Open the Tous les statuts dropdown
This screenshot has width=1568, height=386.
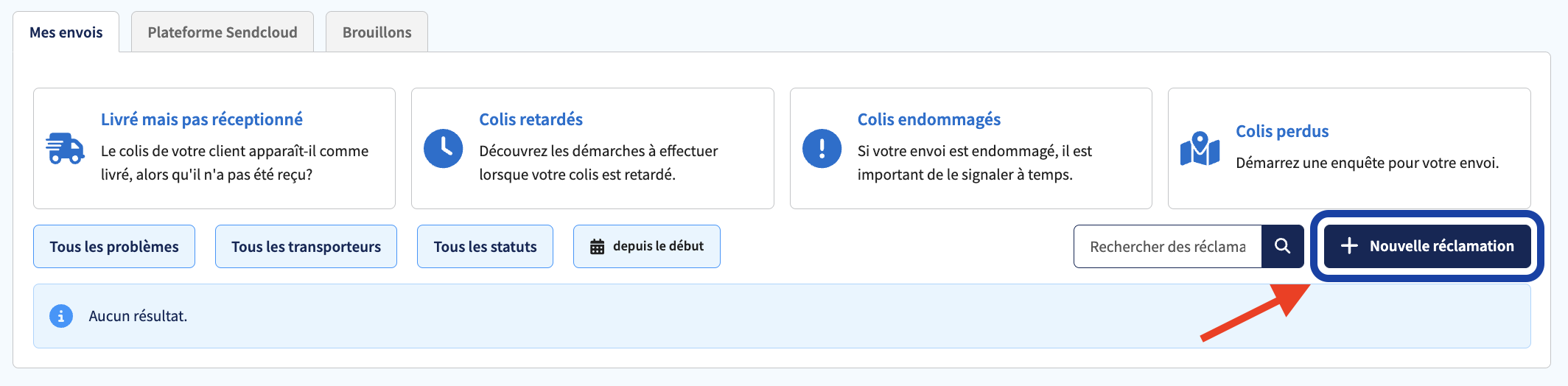click(x=485, y=246)
